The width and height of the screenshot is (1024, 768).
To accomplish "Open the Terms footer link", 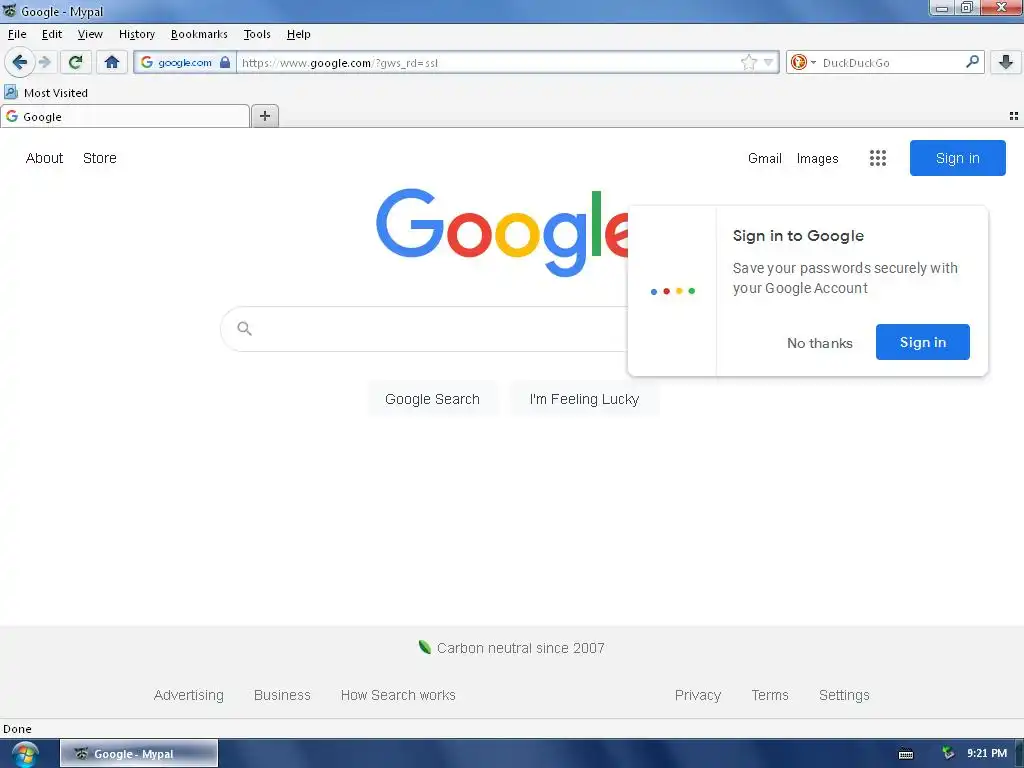I will click(x=770, y=695).
